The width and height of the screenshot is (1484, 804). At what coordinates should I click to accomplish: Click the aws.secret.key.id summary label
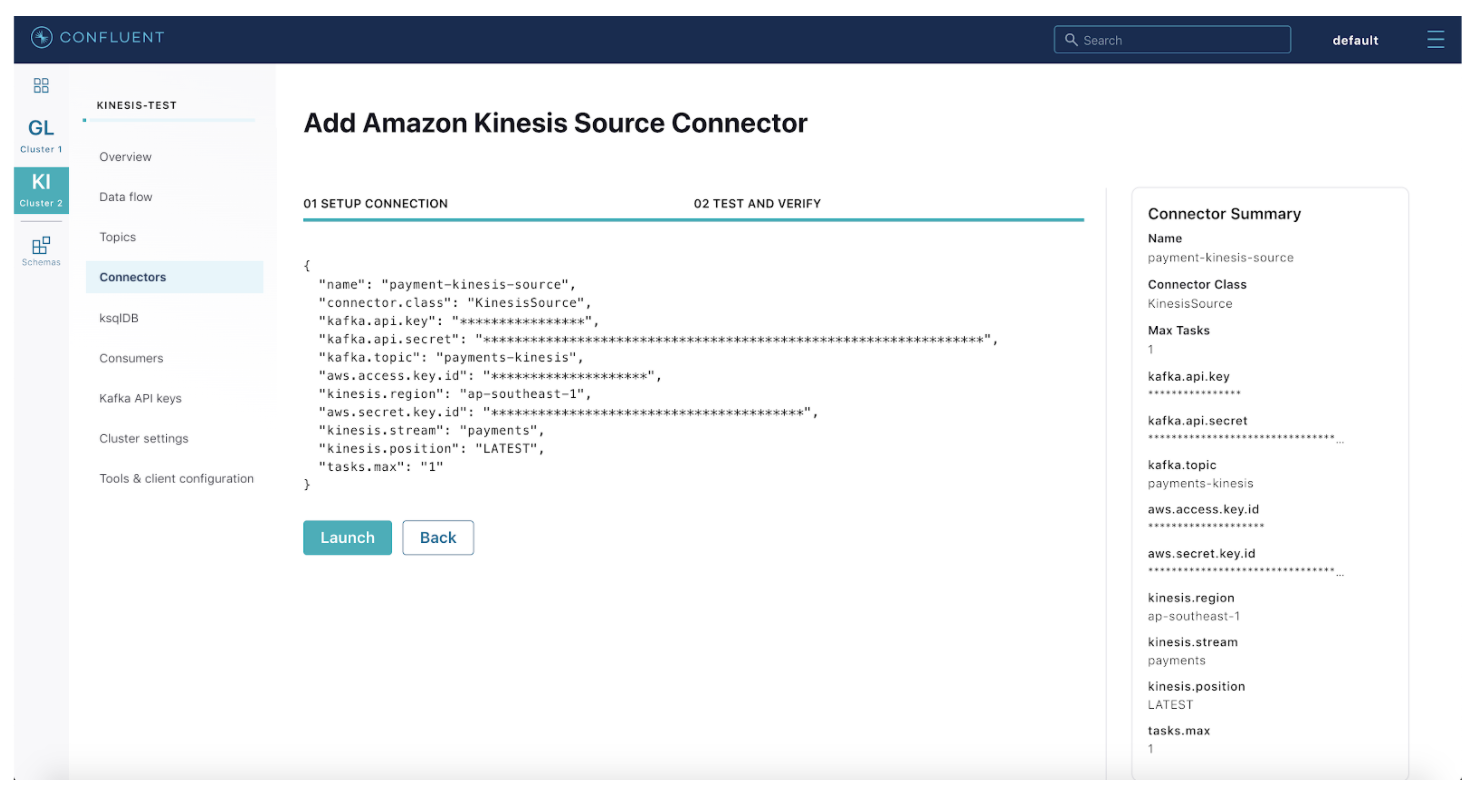coord(1201,553)
